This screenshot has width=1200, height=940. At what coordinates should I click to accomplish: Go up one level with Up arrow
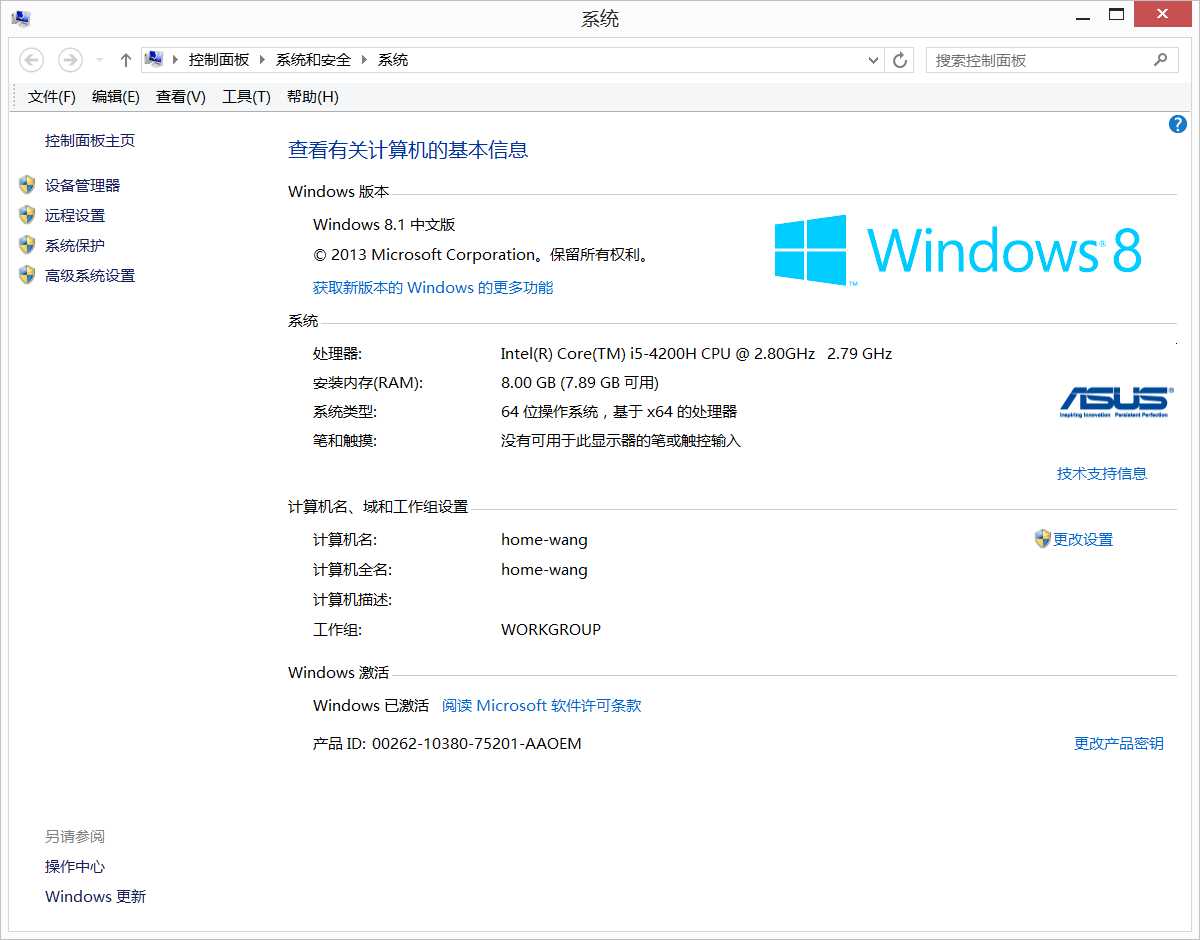[125, 60]
